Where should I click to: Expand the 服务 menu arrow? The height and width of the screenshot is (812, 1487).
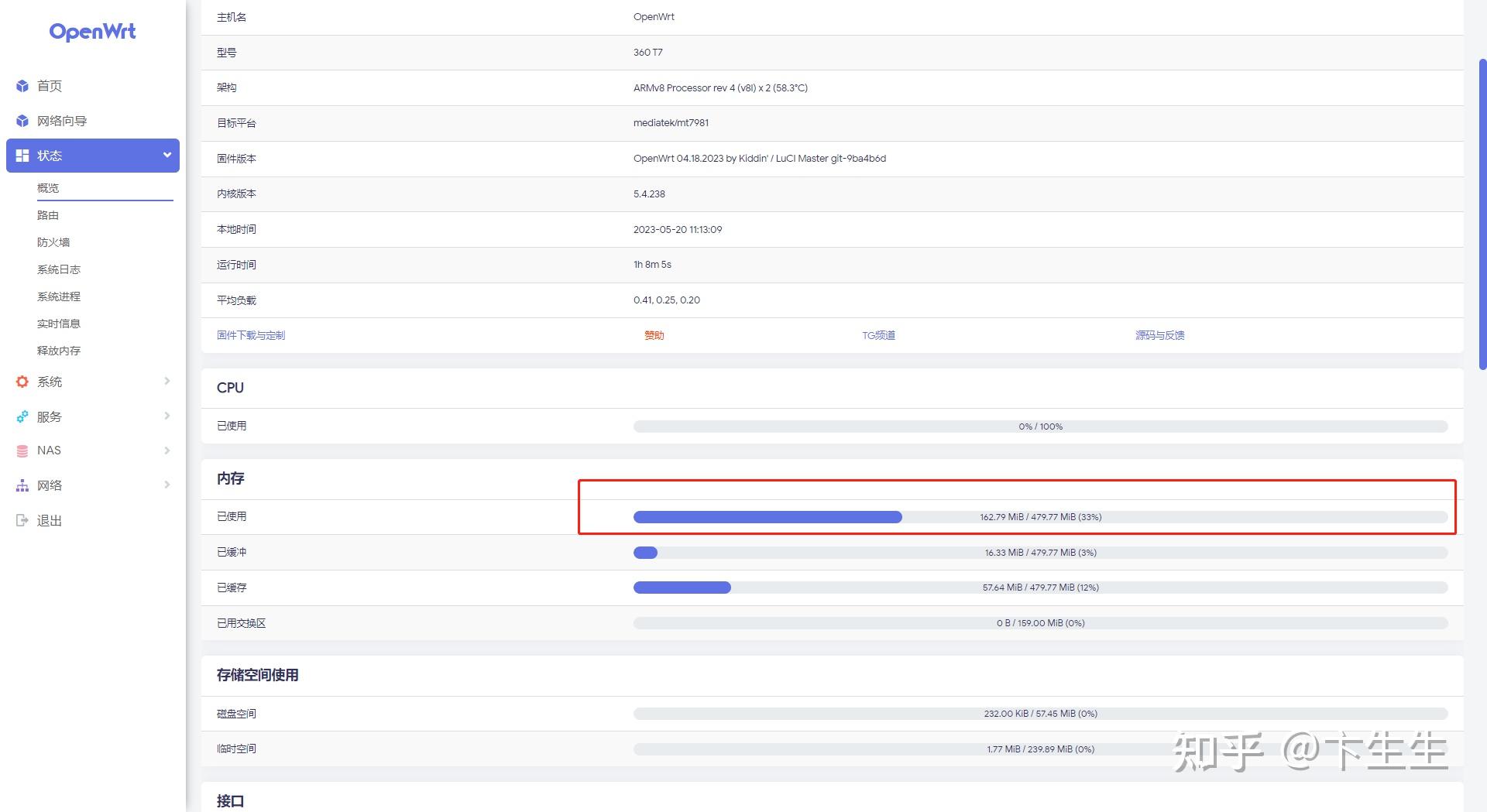click(x=167, y=416)
